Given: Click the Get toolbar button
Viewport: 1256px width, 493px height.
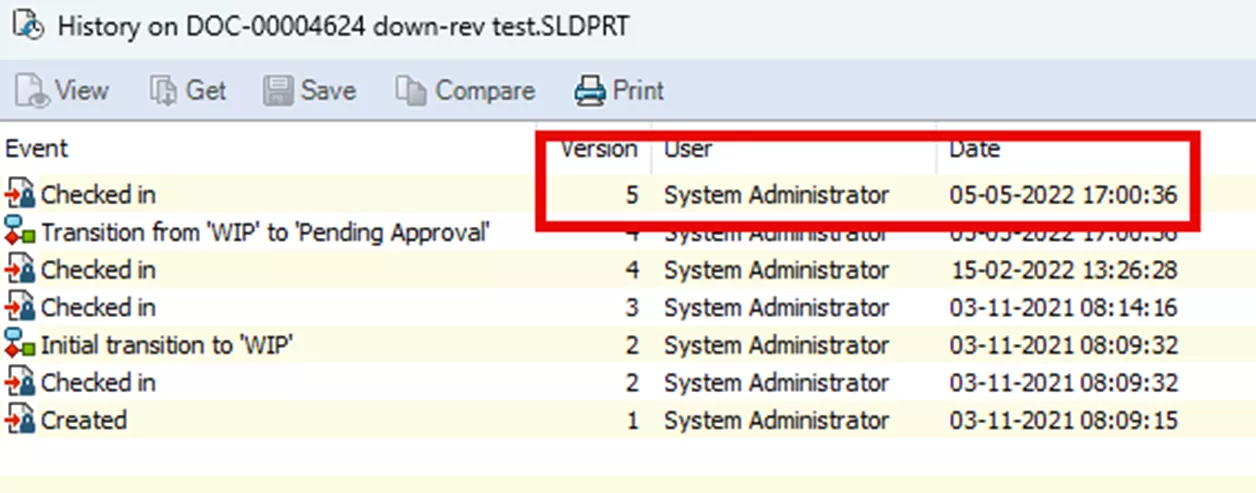Looking at the screenshot, I should (189, 91).
